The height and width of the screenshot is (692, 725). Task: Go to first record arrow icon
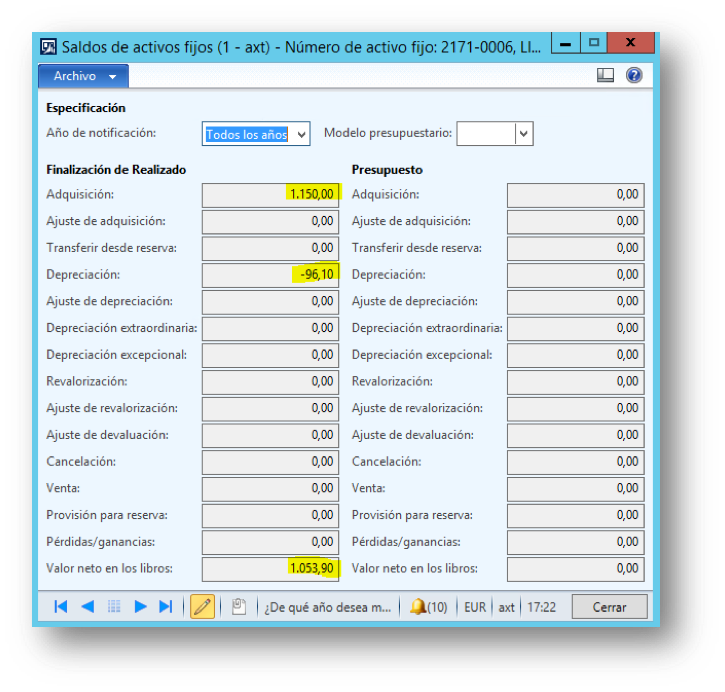(x=61, y=606)
